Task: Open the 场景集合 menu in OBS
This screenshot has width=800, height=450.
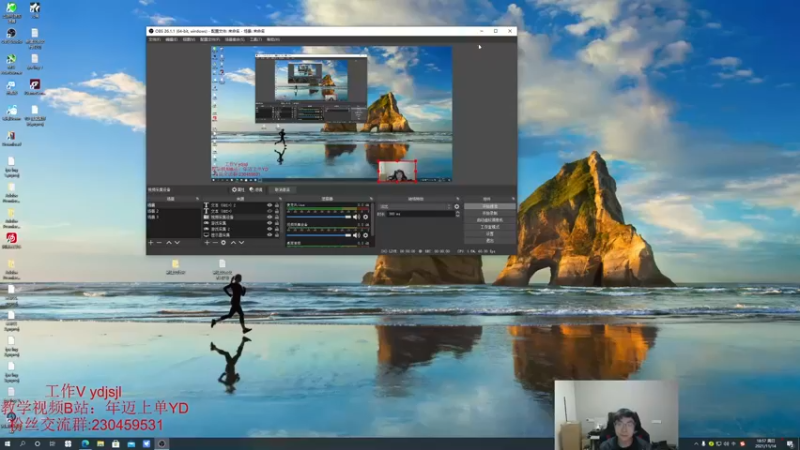Action: click(235, 39)
